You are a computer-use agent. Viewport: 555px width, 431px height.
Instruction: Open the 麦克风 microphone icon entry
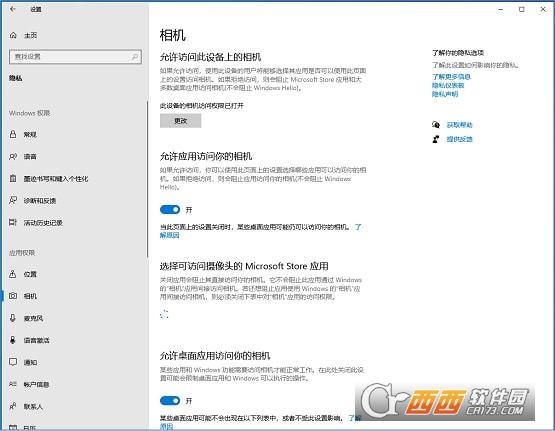pos(13,318)
